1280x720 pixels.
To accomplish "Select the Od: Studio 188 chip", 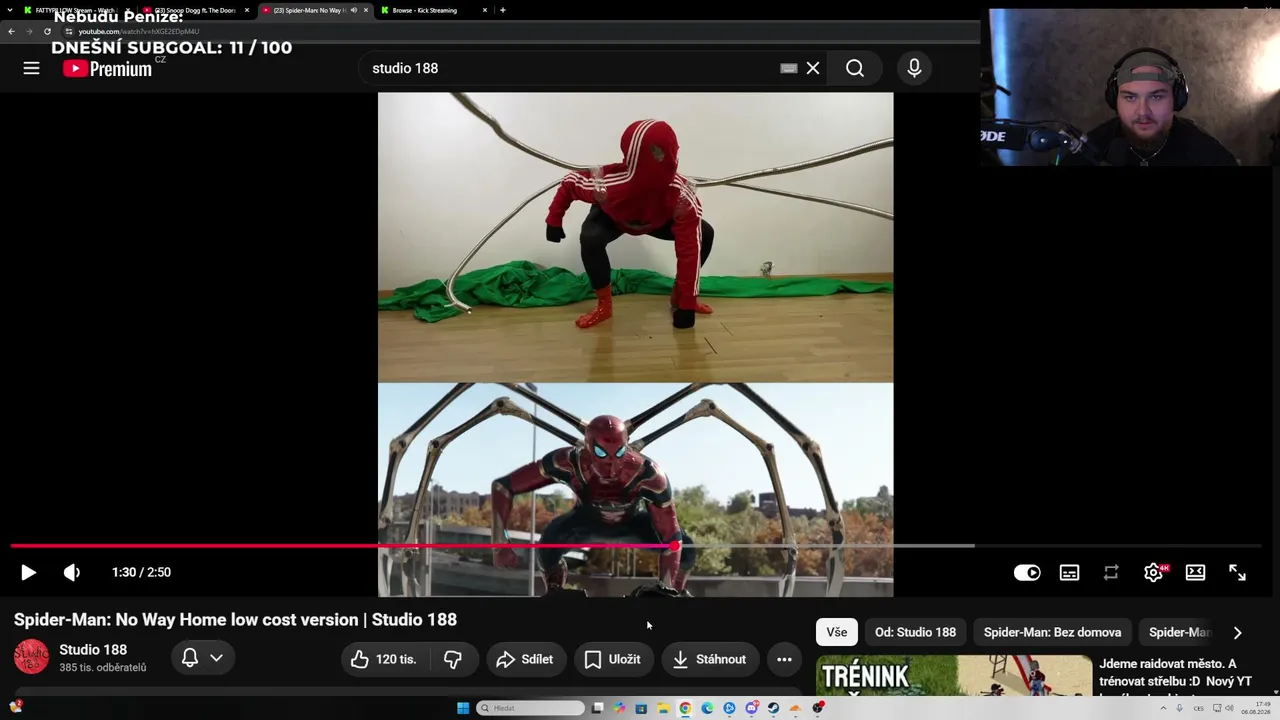I will pyautogui.click(x=915, y=632).
